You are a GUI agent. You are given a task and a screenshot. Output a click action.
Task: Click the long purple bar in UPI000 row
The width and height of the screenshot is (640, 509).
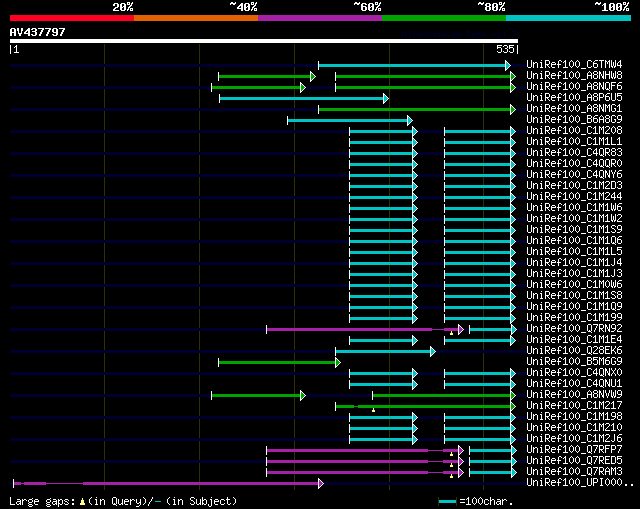[x=168, y=484]
